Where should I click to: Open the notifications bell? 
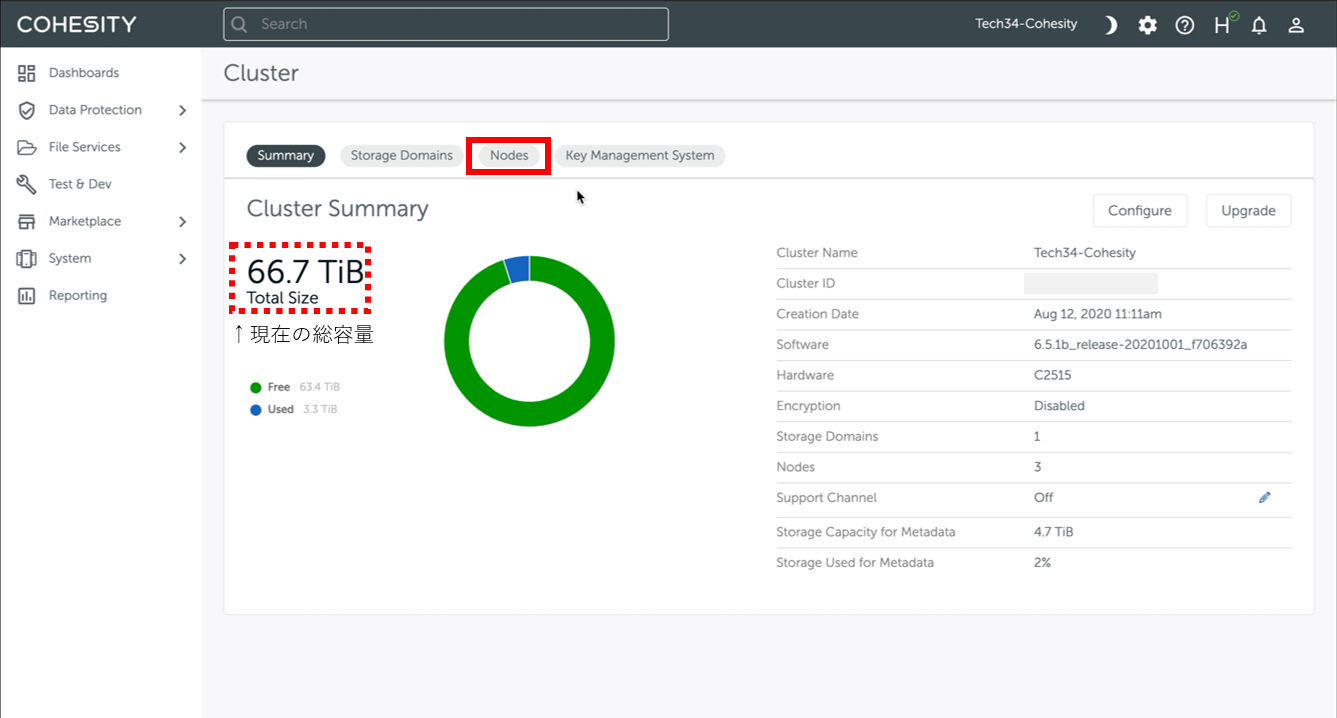[1259, 25]
